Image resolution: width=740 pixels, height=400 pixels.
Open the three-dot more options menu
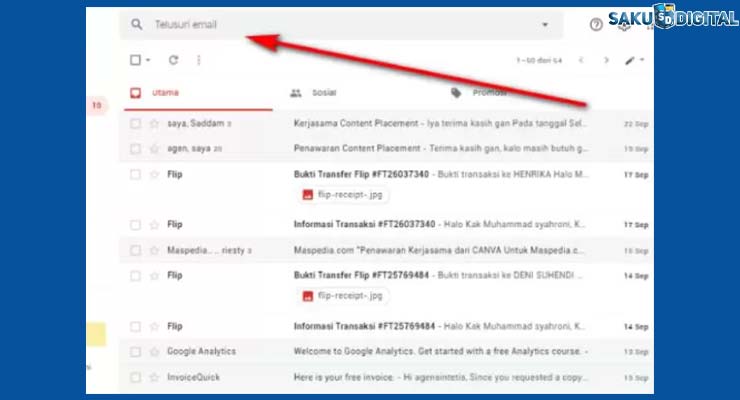(199, 60)
